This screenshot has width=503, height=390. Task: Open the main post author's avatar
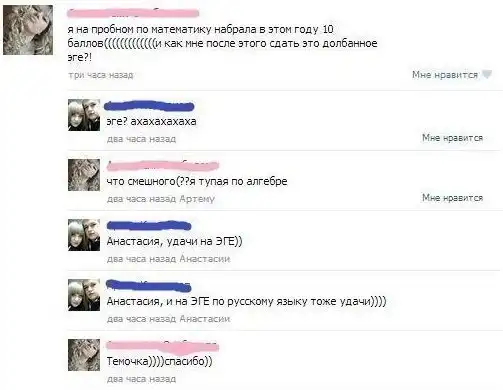(28, 30)
